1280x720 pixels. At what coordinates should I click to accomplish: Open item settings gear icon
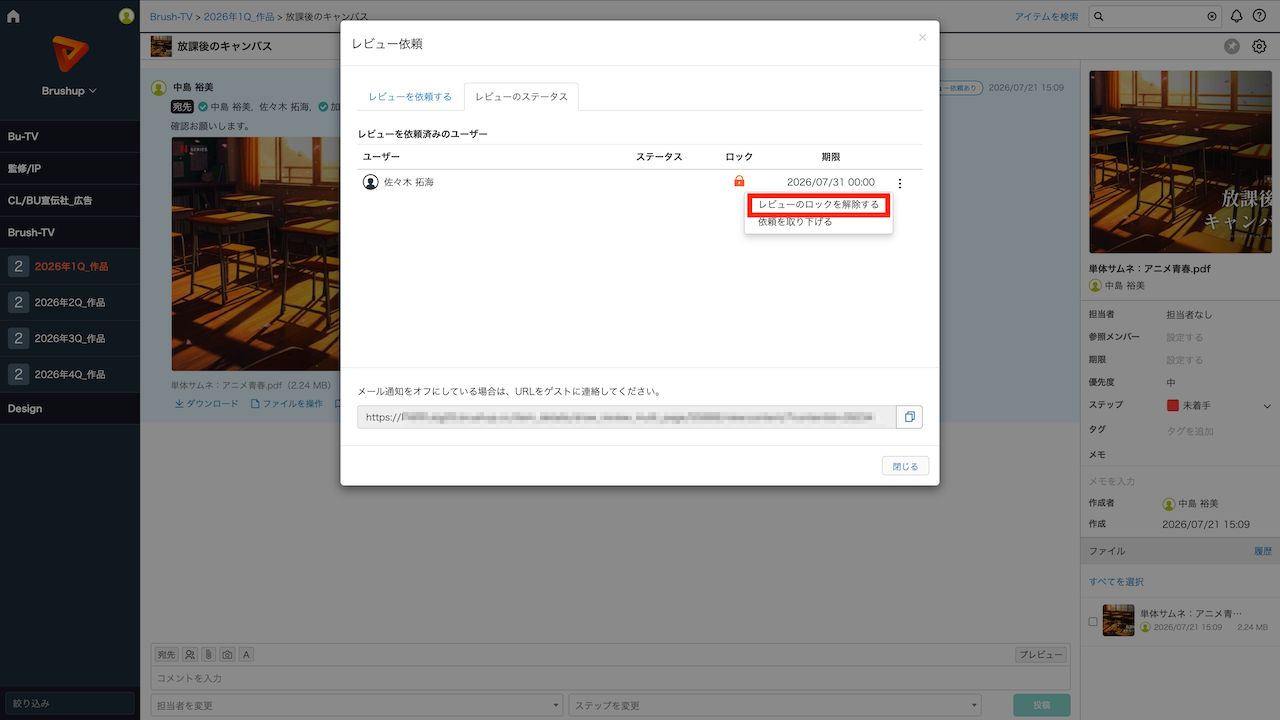tap(1259, 46)
